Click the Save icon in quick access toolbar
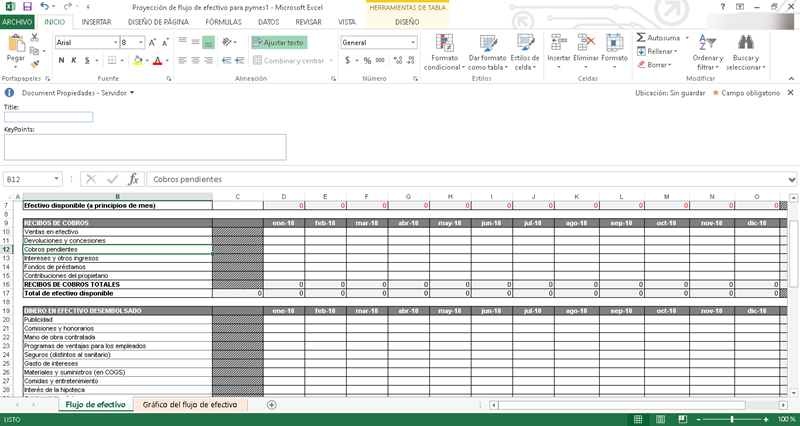This screenshot has width=800, height=426. point(27,7)
